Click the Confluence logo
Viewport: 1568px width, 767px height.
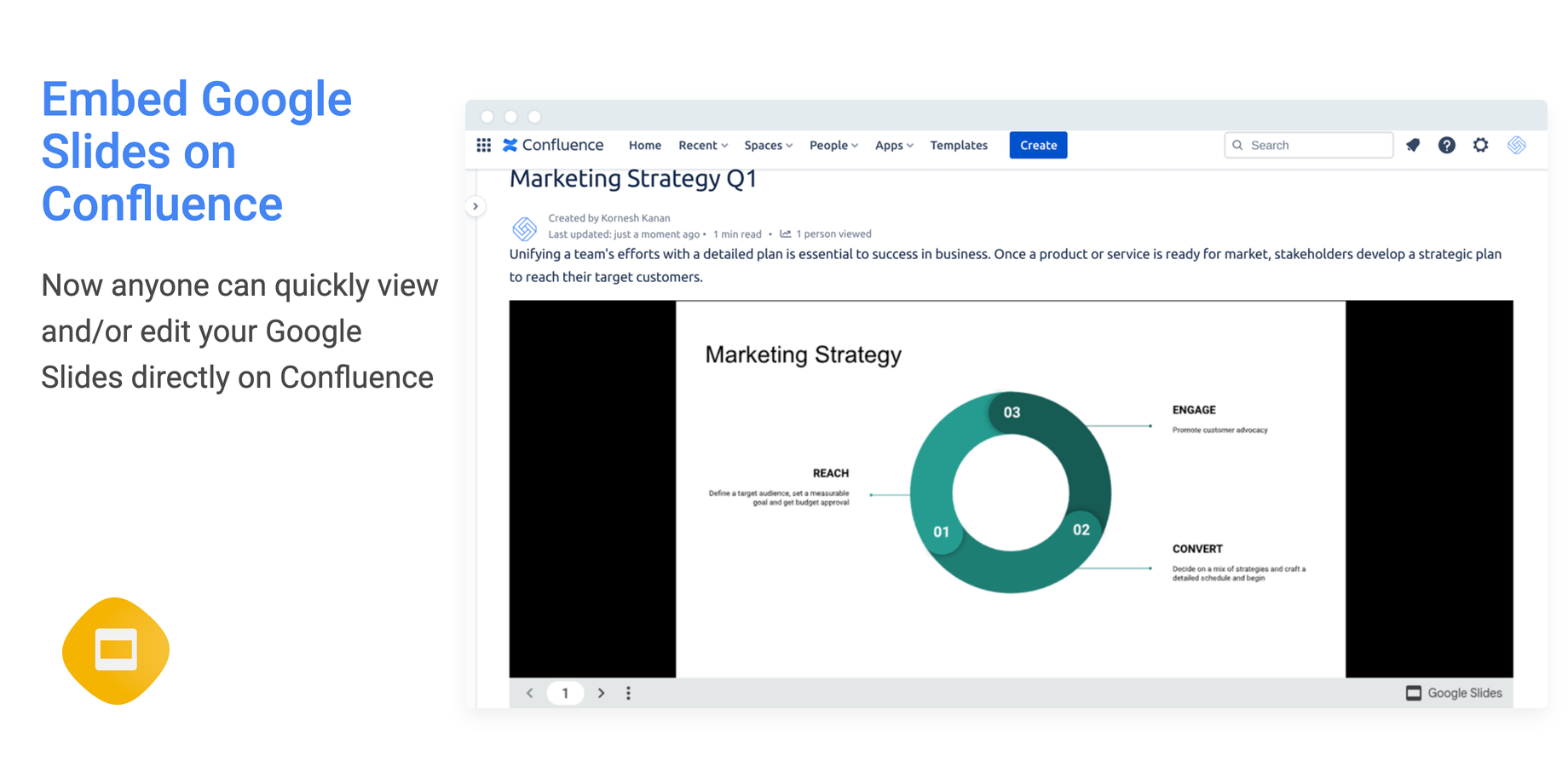553,146
